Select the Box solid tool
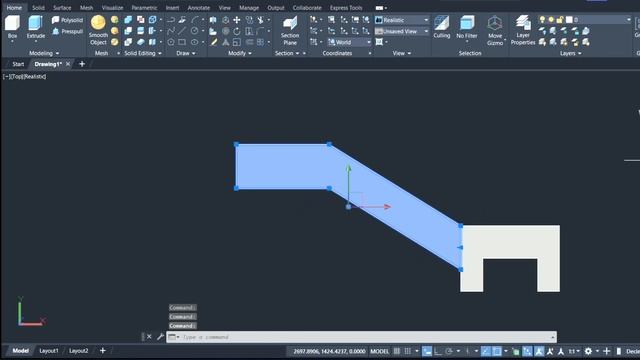Screen dimensions: 640x360 (x=12, y=27)
